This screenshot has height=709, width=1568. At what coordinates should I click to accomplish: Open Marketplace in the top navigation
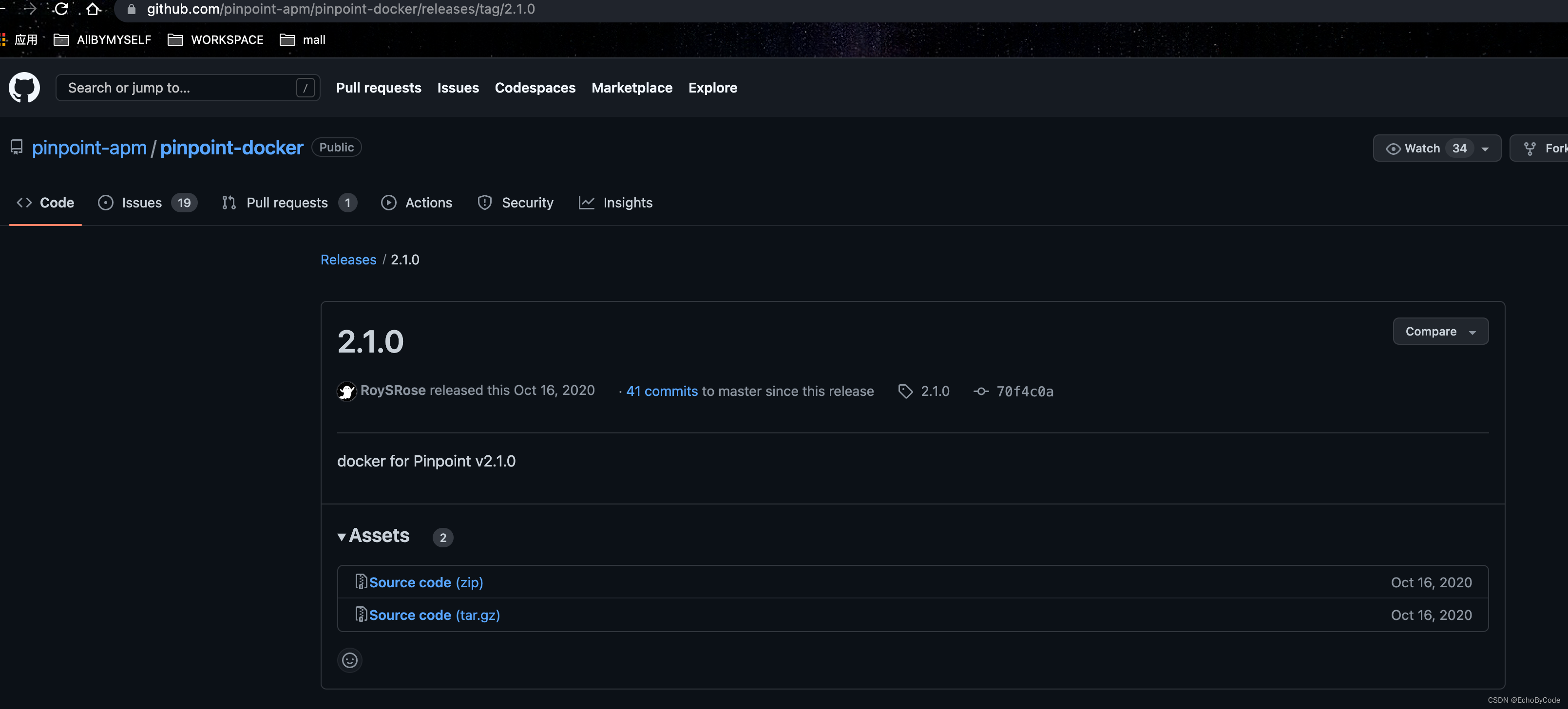632,88
